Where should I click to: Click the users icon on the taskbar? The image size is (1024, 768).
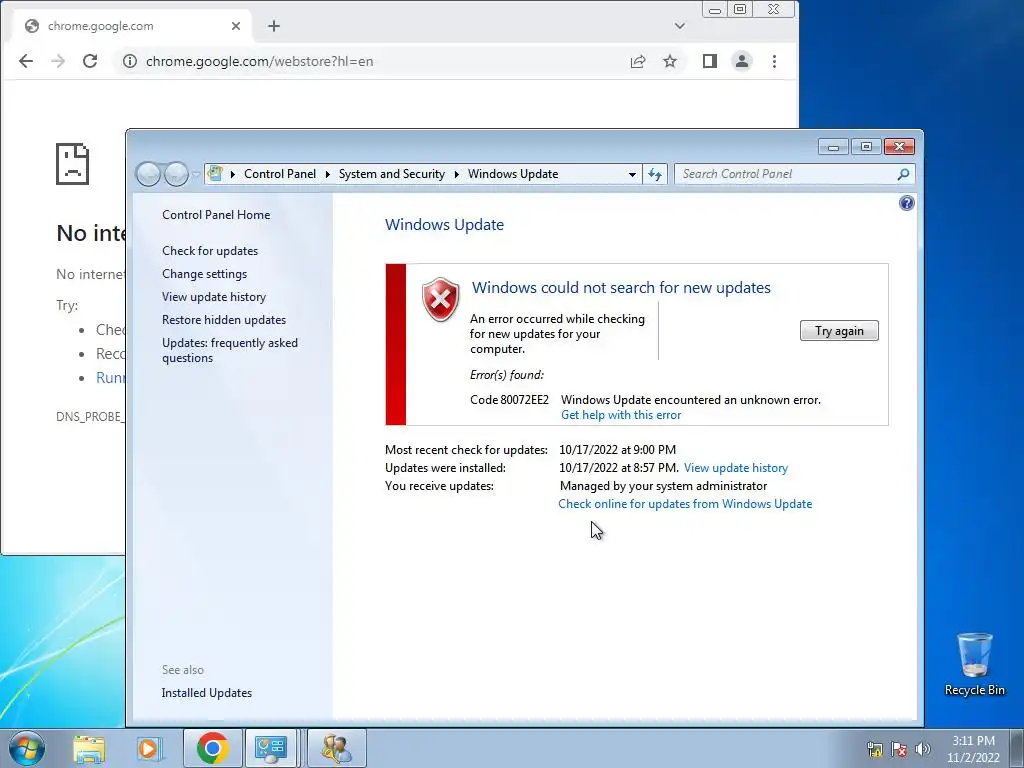click(337, 748)
